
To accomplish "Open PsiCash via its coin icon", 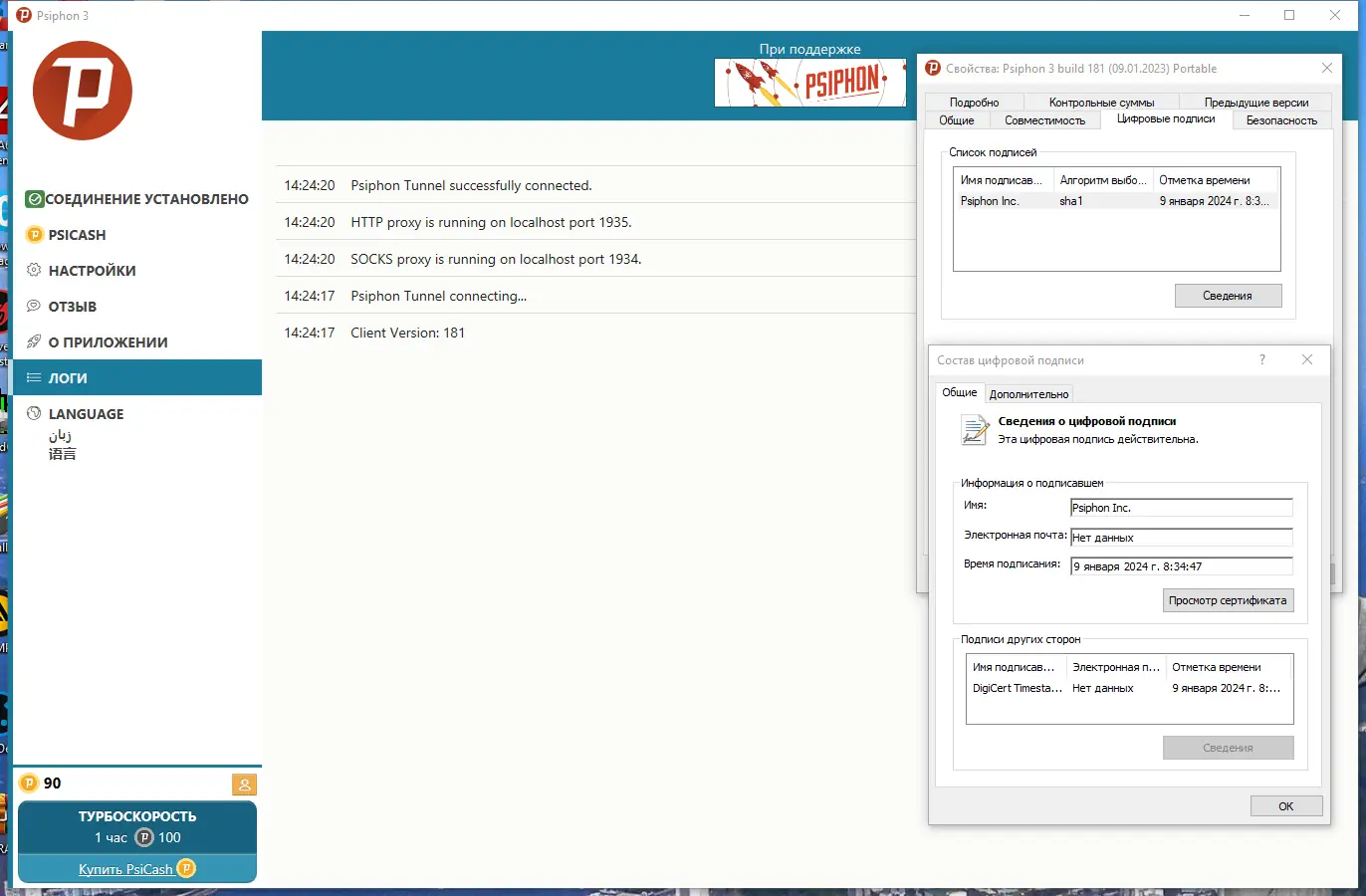I will [35, 235].
